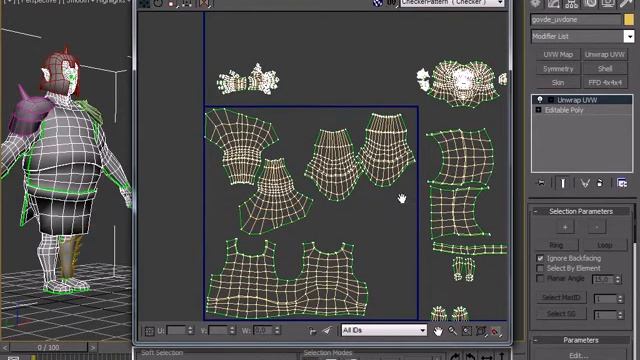Click the timeline previous frame arrow

click(4, 348)
